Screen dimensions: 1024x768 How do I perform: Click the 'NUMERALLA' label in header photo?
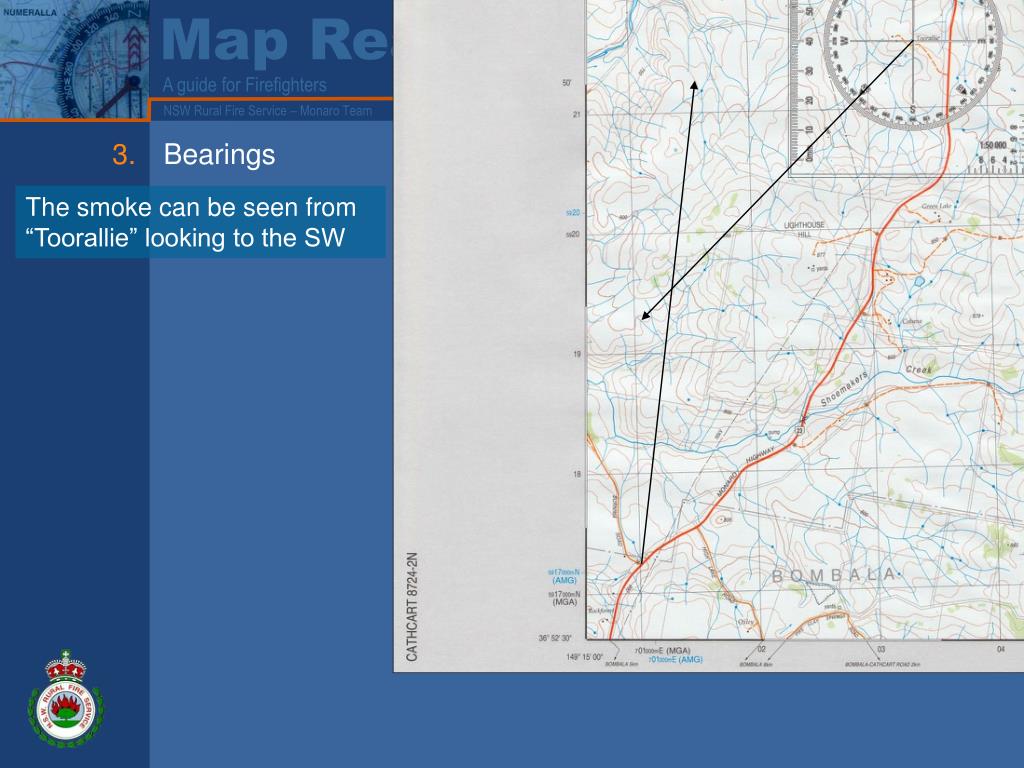click(x=30, y=12)
